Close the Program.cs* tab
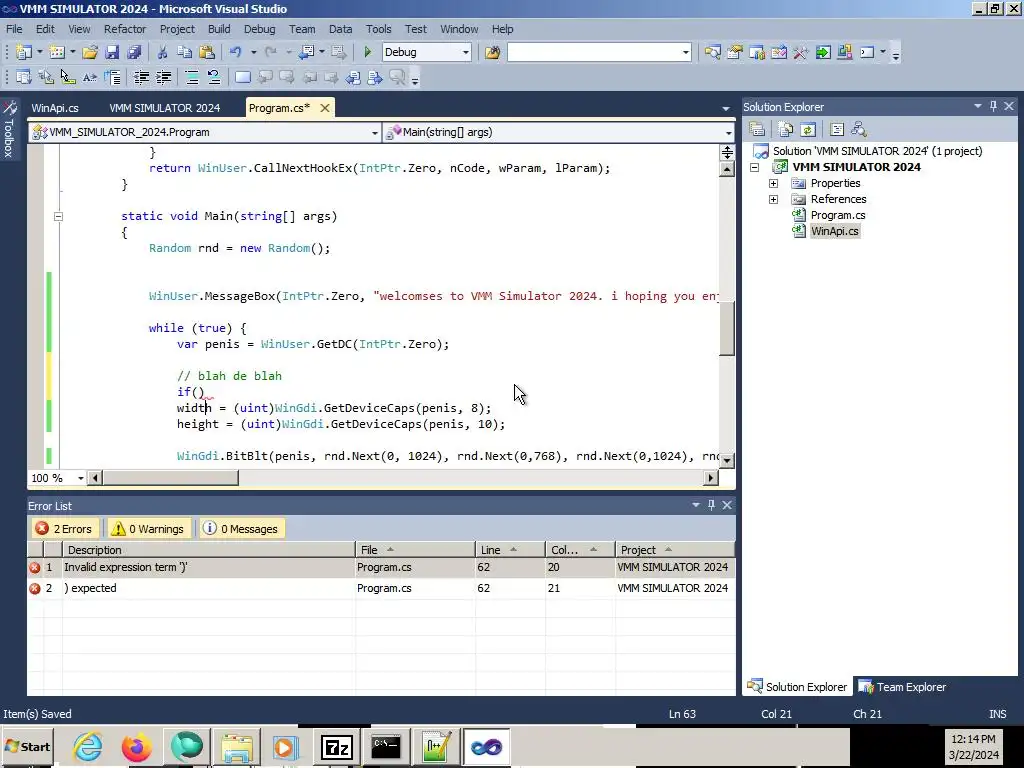The image size is (1024, 768). click(325, 108)
